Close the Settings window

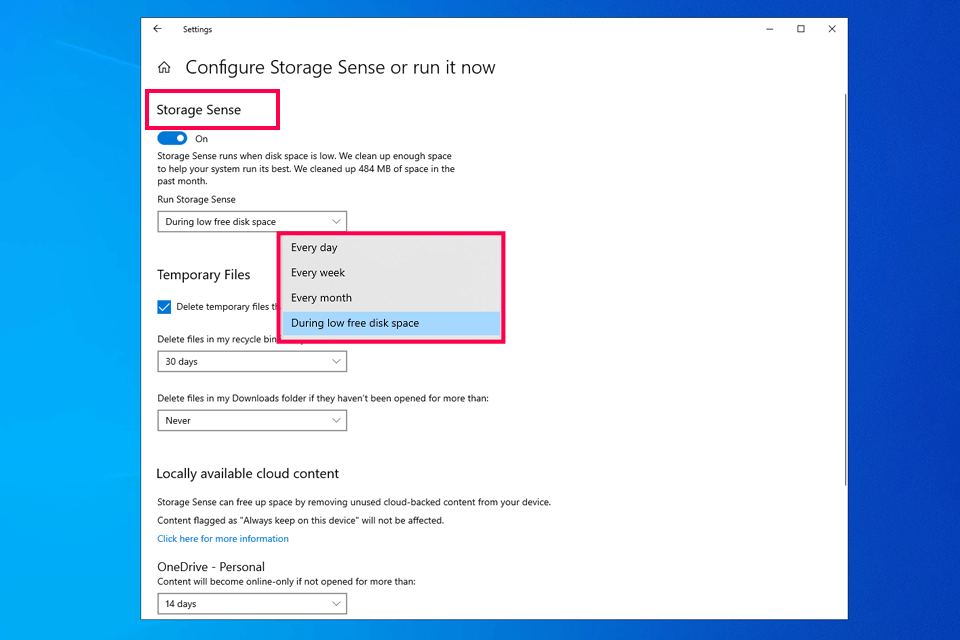[x=832, y=29]
